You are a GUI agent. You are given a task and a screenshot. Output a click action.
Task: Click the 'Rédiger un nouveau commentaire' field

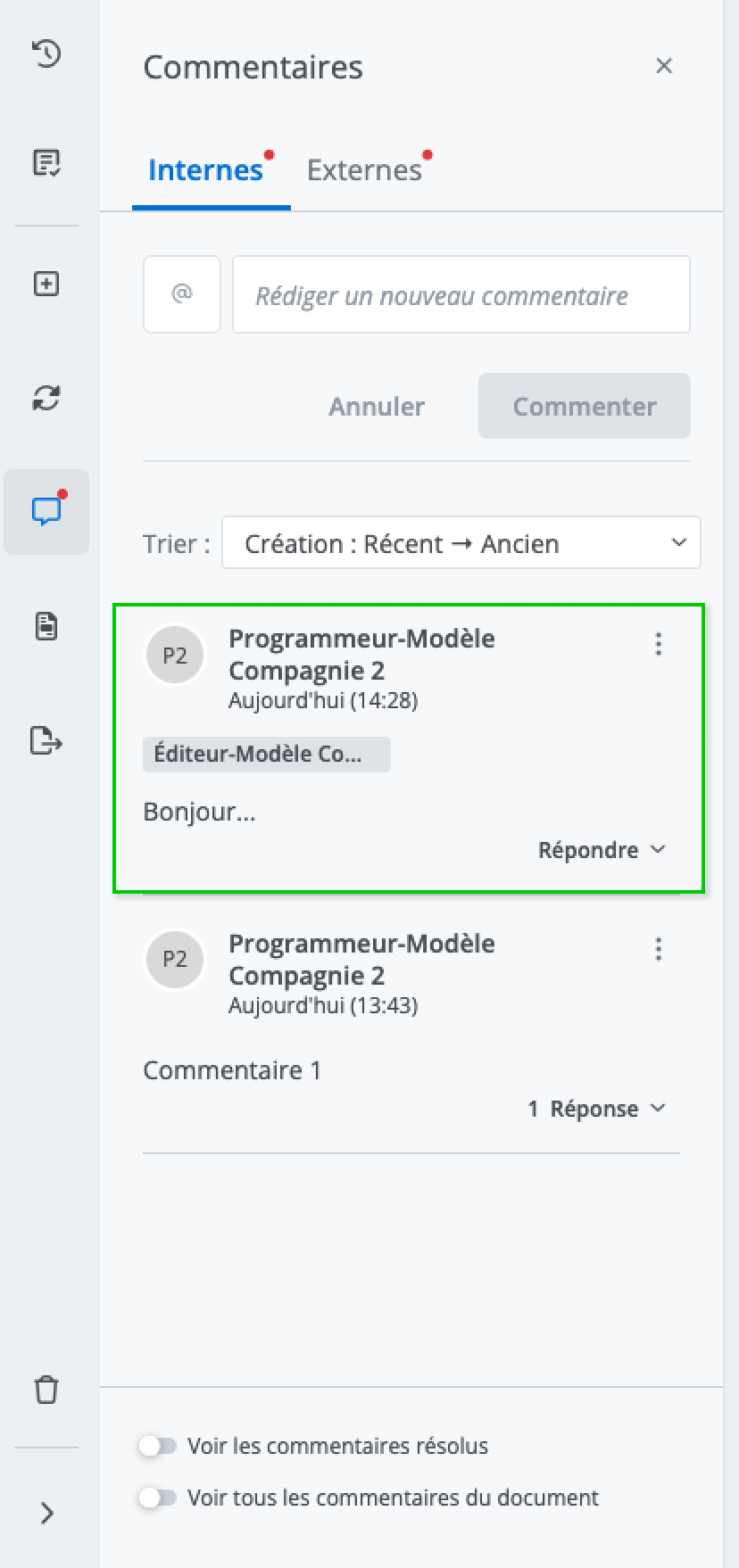pos(461,295)
